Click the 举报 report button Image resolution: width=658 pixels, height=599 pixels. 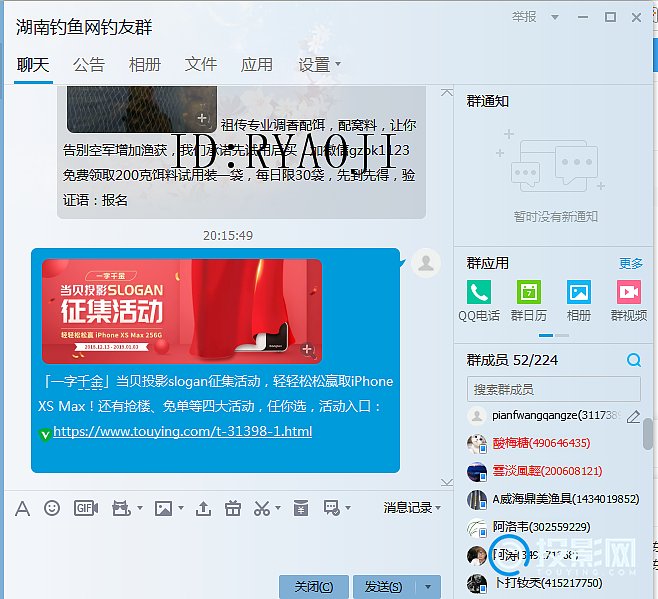click(x=524, y=17)
